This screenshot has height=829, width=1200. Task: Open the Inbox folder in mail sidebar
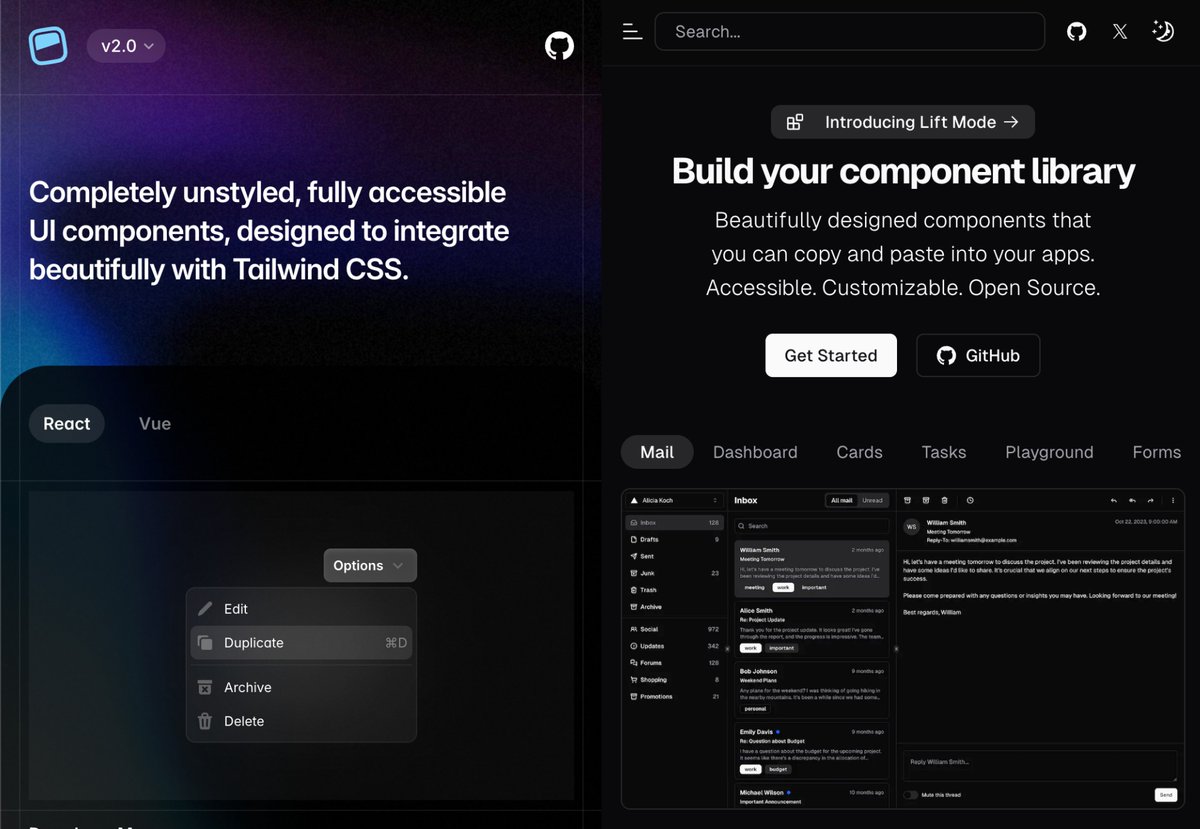point(674,522)
